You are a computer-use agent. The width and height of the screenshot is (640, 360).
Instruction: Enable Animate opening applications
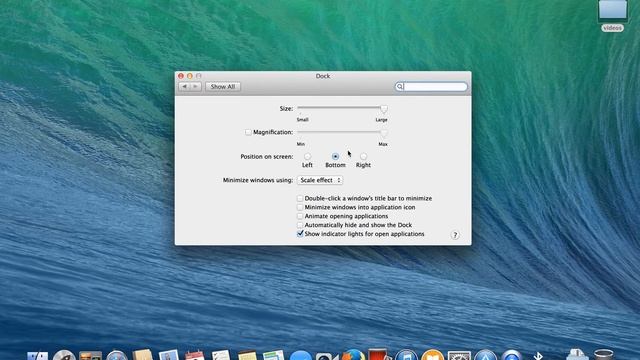coord(300,216)
